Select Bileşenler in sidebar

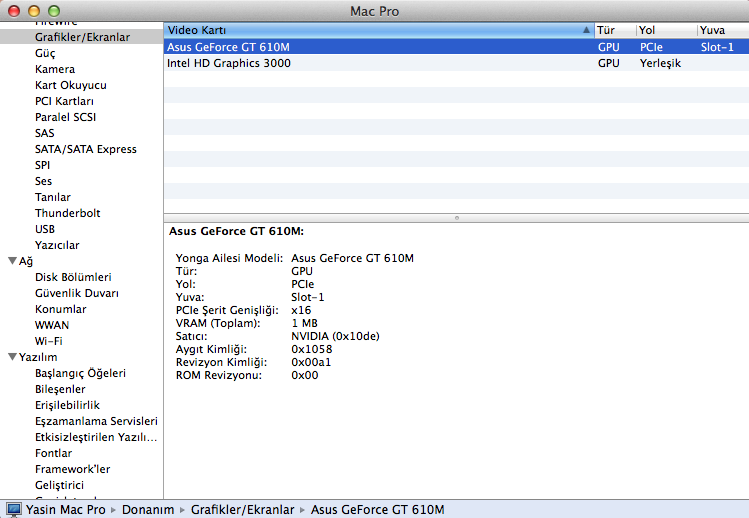pos(60,389)
